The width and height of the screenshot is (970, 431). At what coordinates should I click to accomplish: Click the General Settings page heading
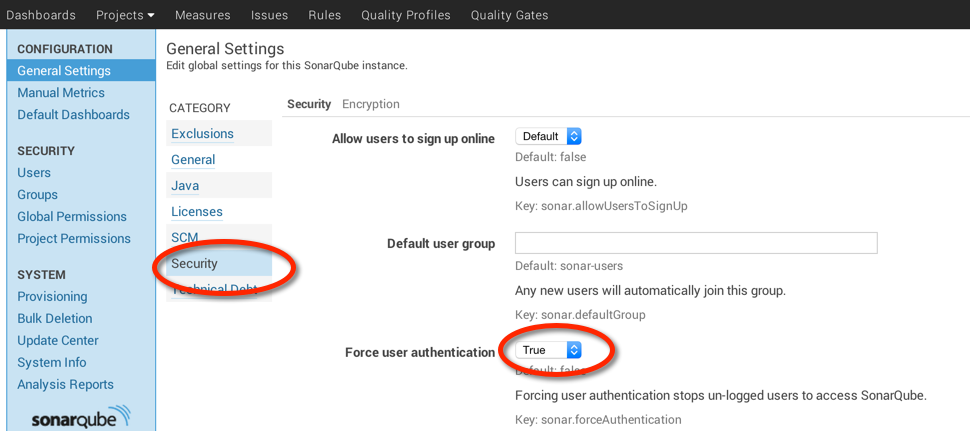[225, 48]
